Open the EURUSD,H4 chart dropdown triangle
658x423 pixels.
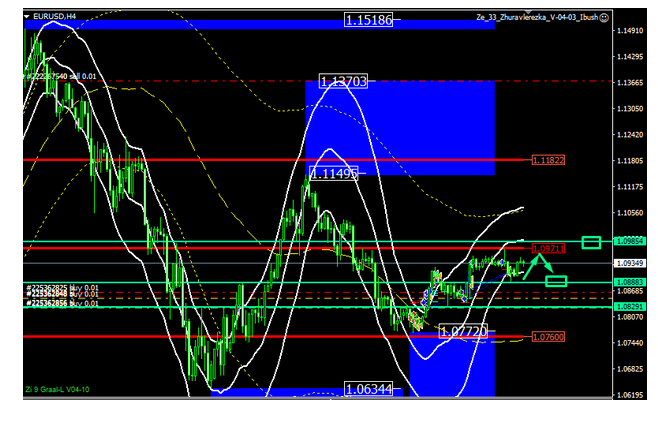(27, 16)
